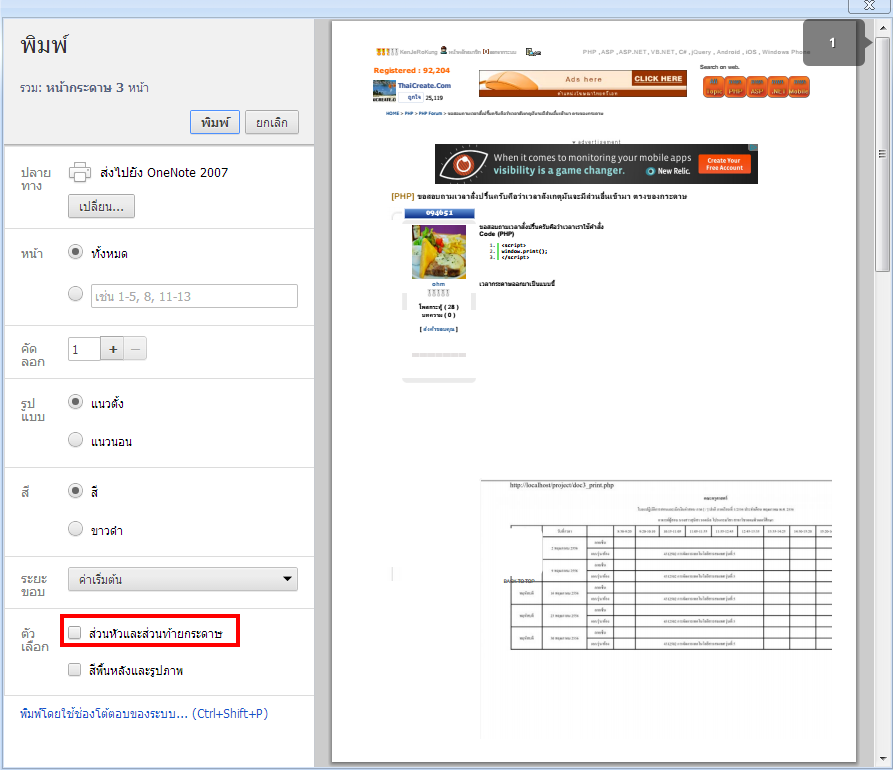
Task: Click the 'รวม: หน้ากระดาษ 3 หน้า' total pages summary text
Action: (x=84, y=88)
